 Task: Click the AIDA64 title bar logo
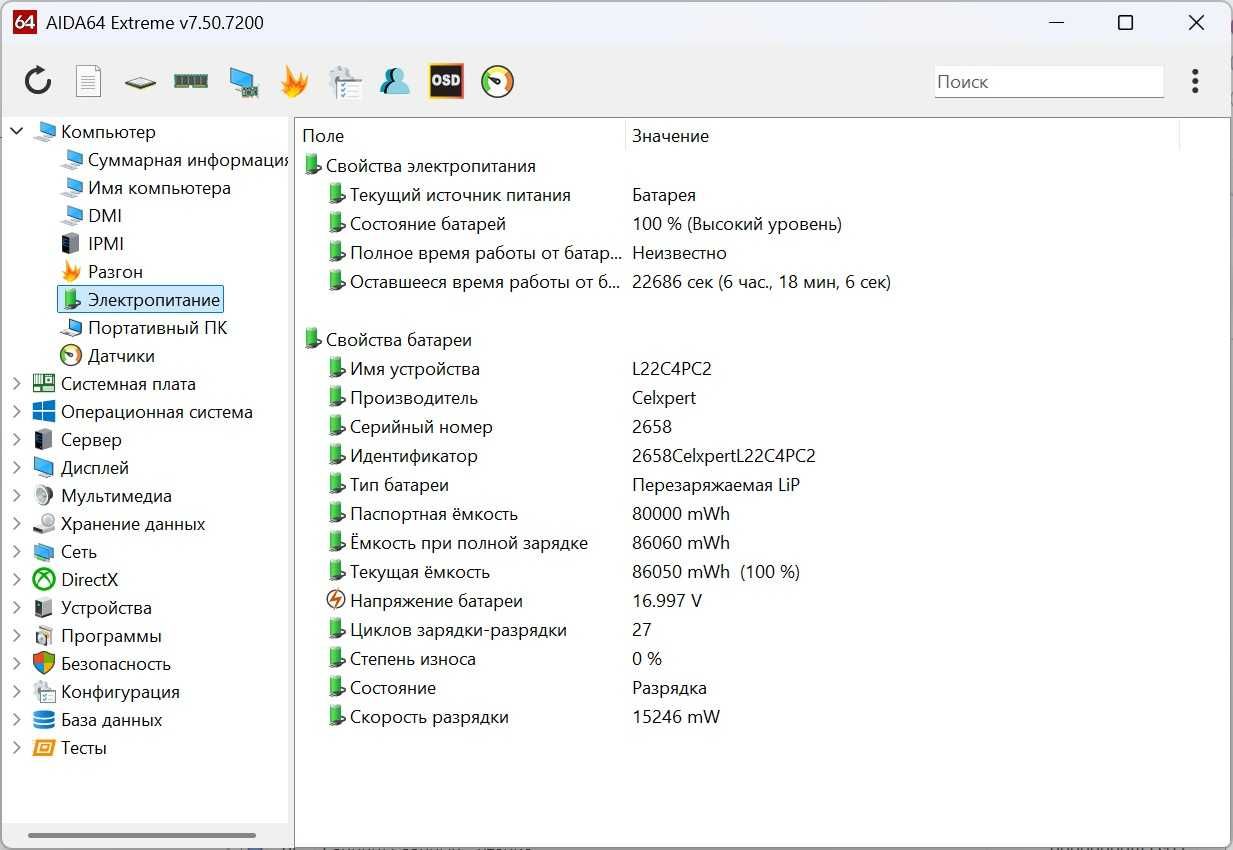[25, 22]
